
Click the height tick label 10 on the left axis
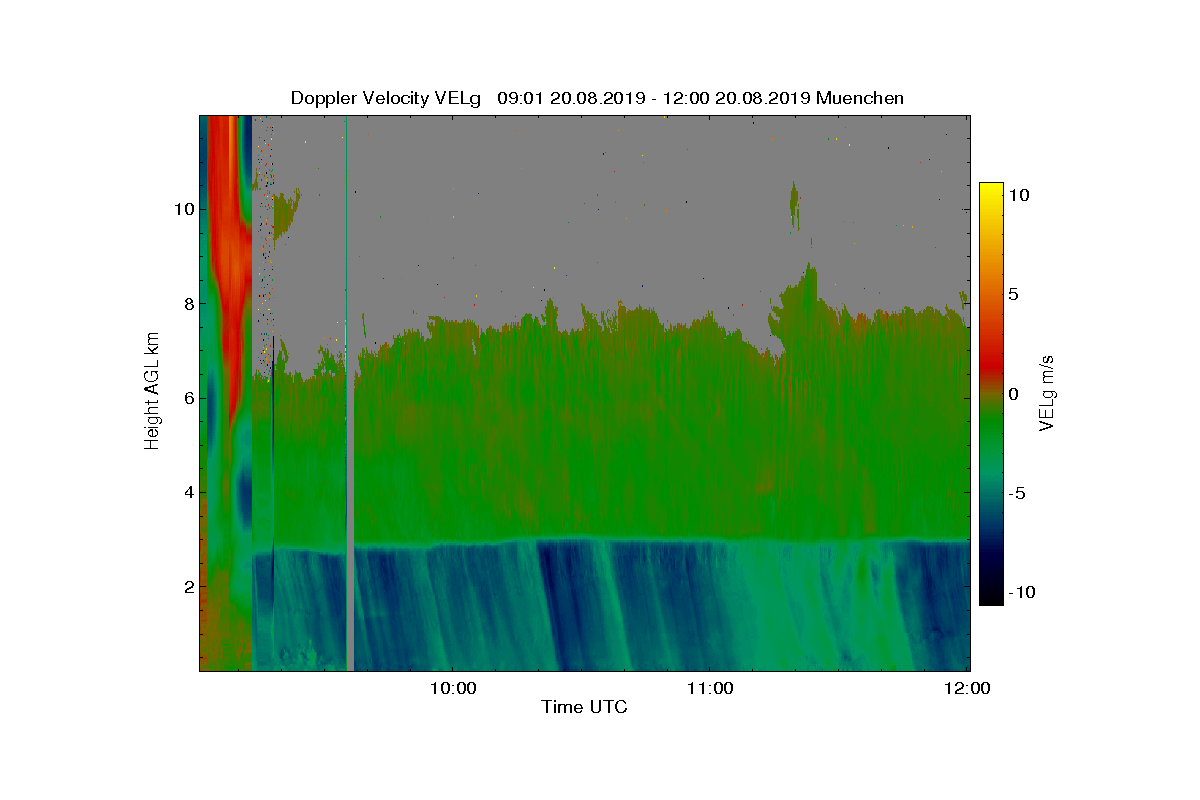(182, 209)
